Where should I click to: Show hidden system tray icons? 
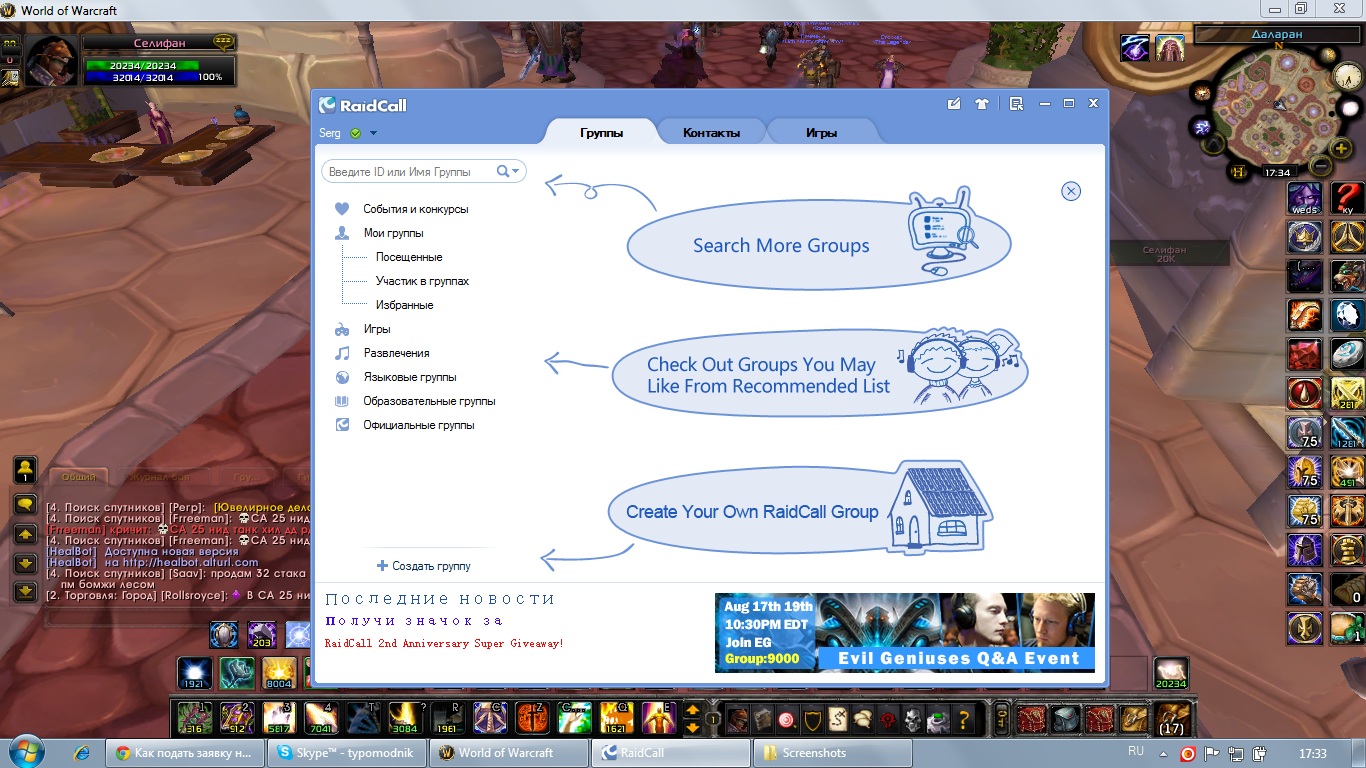[x=1164, y=753]
